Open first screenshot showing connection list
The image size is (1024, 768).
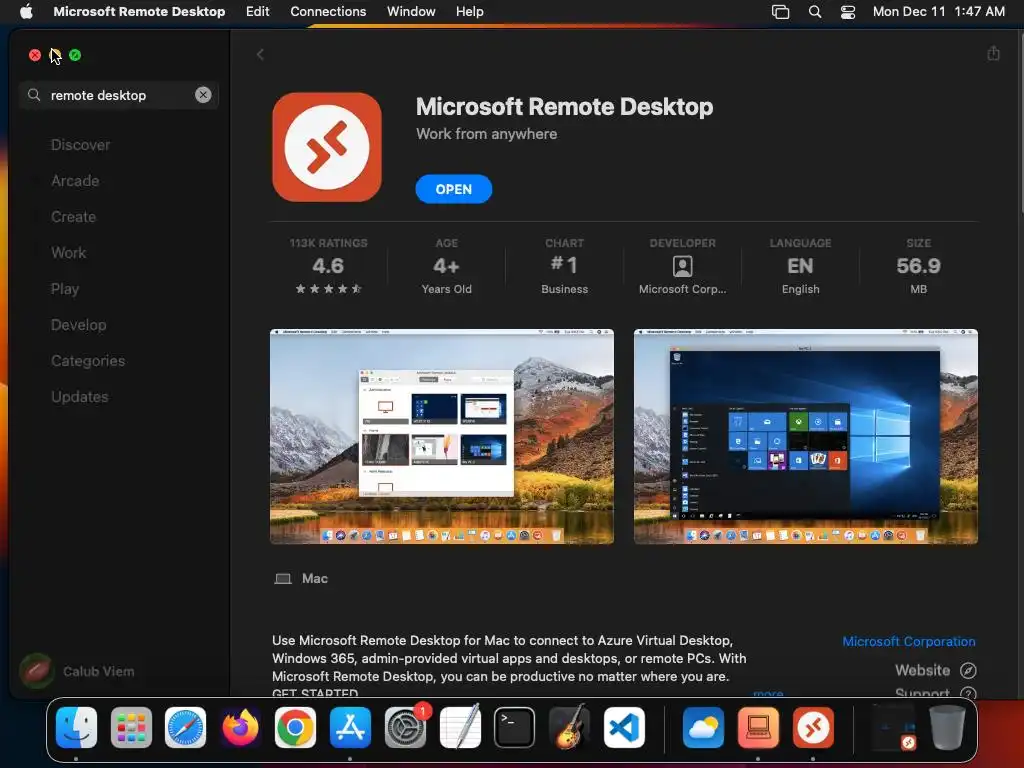pyautogui.click(x=441, y=436)
